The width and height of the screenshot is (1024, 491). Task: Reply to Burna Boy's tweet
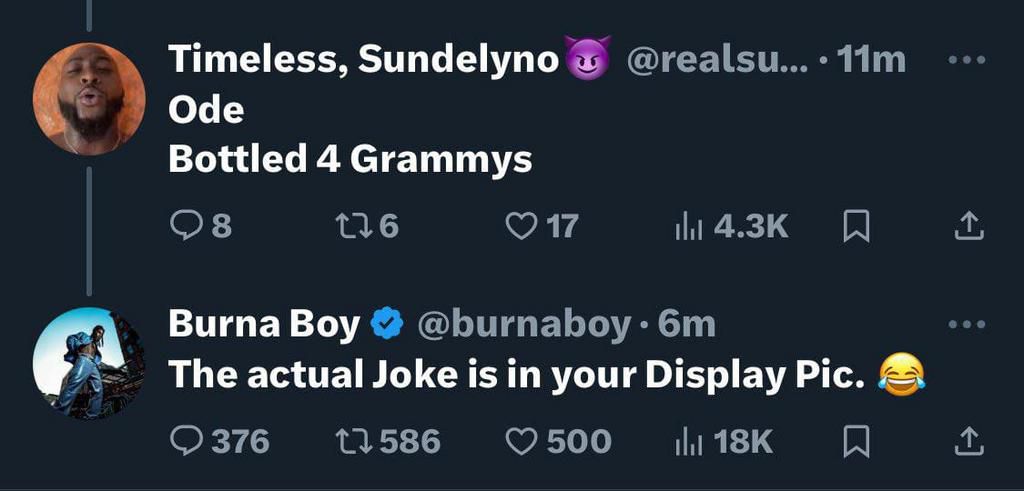click(x=185, y=440)
